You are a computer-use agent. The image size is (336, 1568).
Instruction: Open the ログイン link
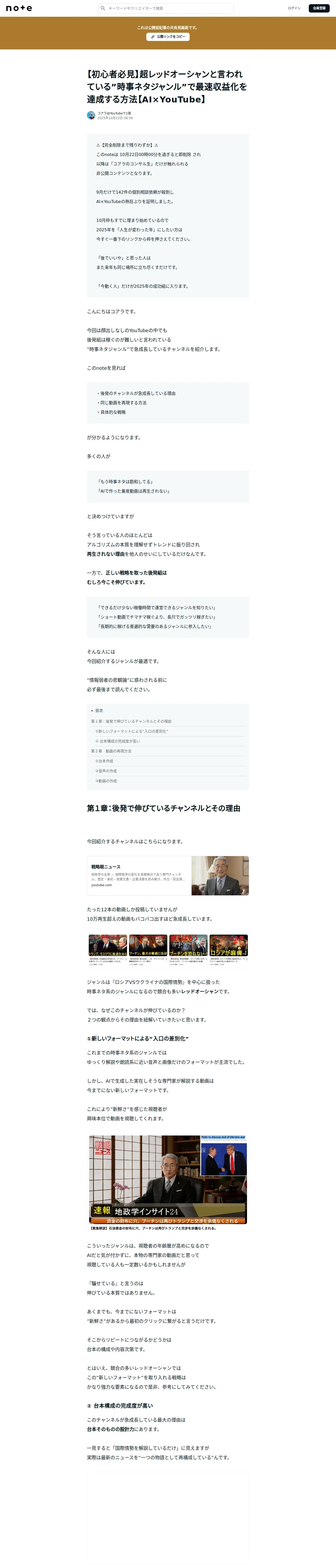coord(294,9)
